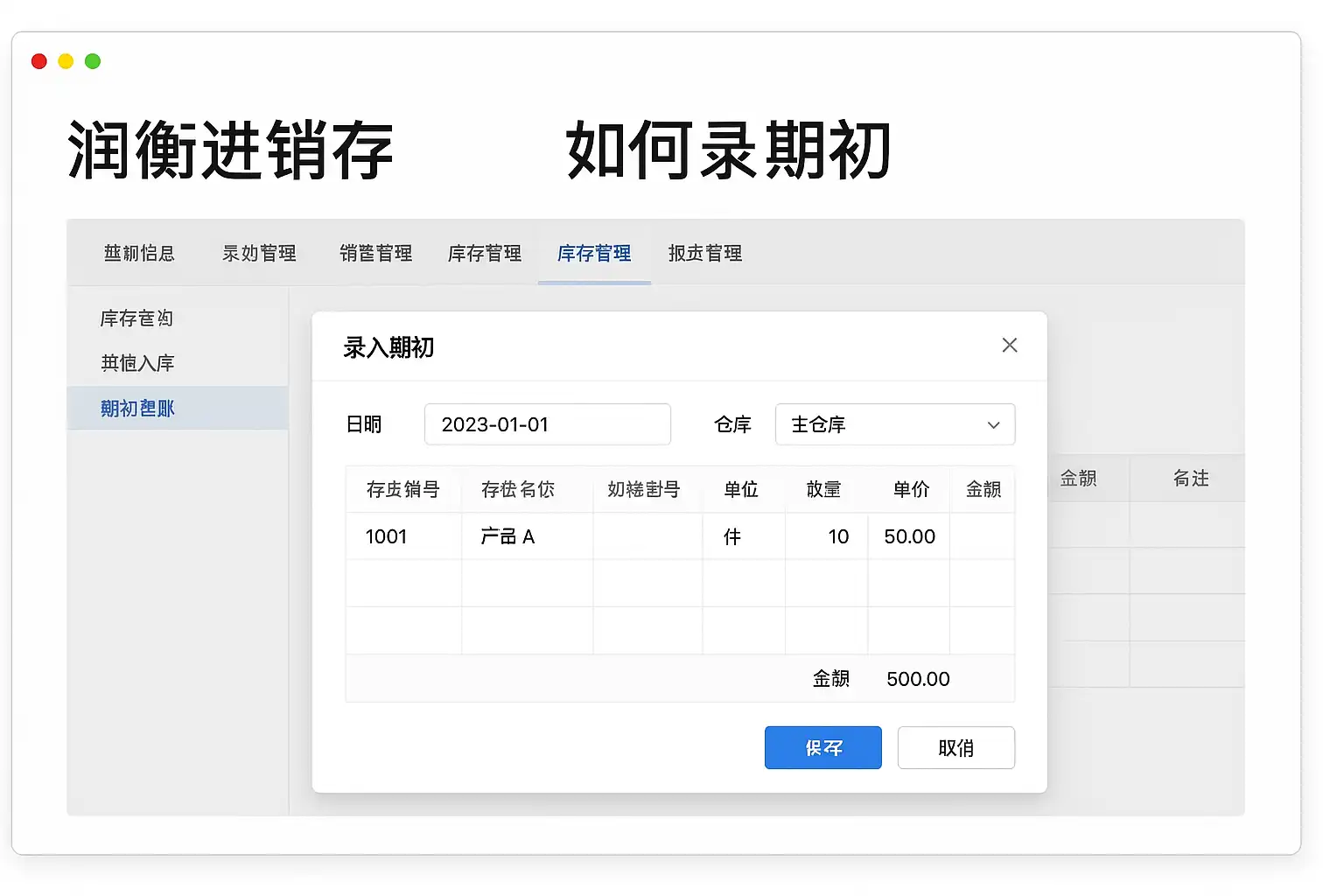Screen dimensions: 1344x896
Task: Select 其他入库 in the left sidebar
Action: [x=137, y=363]
